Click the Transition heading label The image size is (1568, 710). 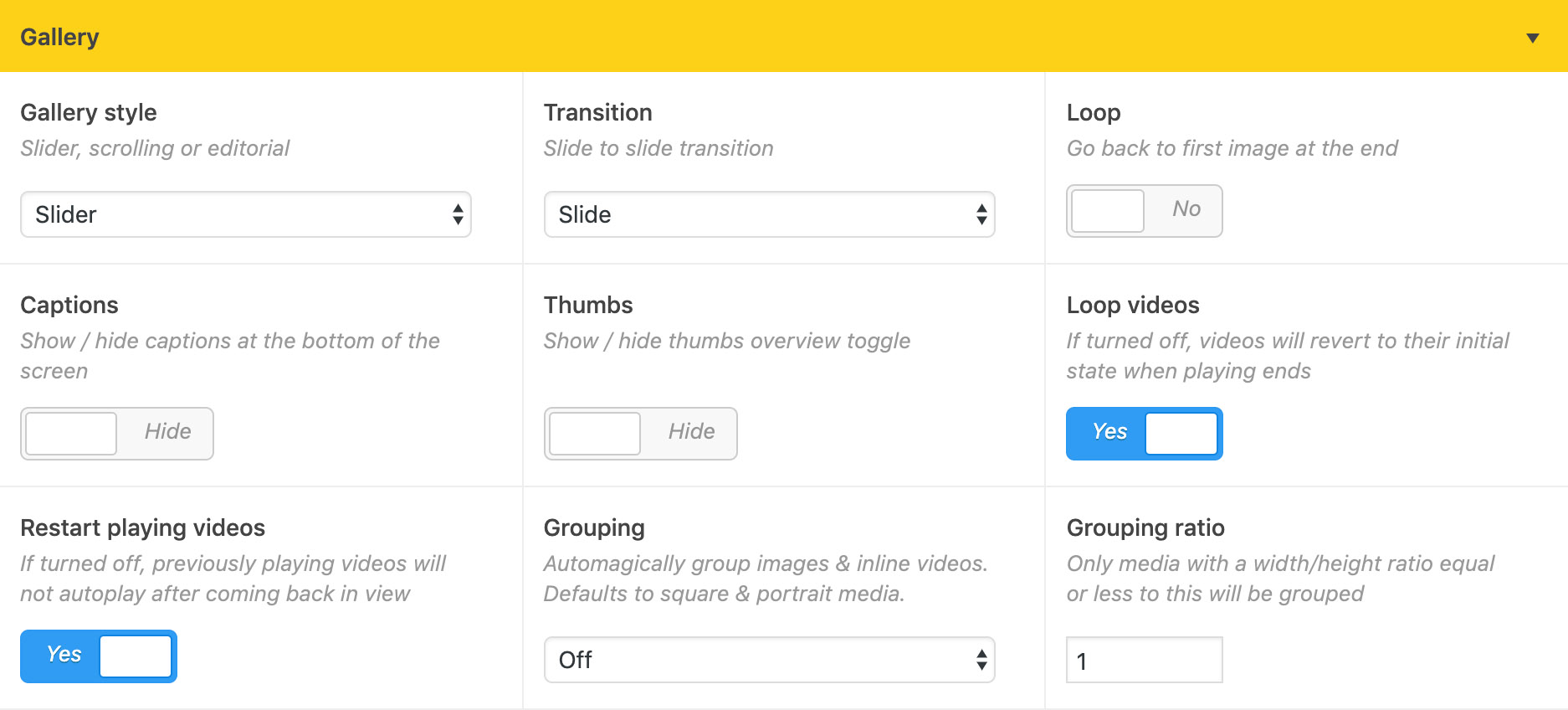click(597, 112)
